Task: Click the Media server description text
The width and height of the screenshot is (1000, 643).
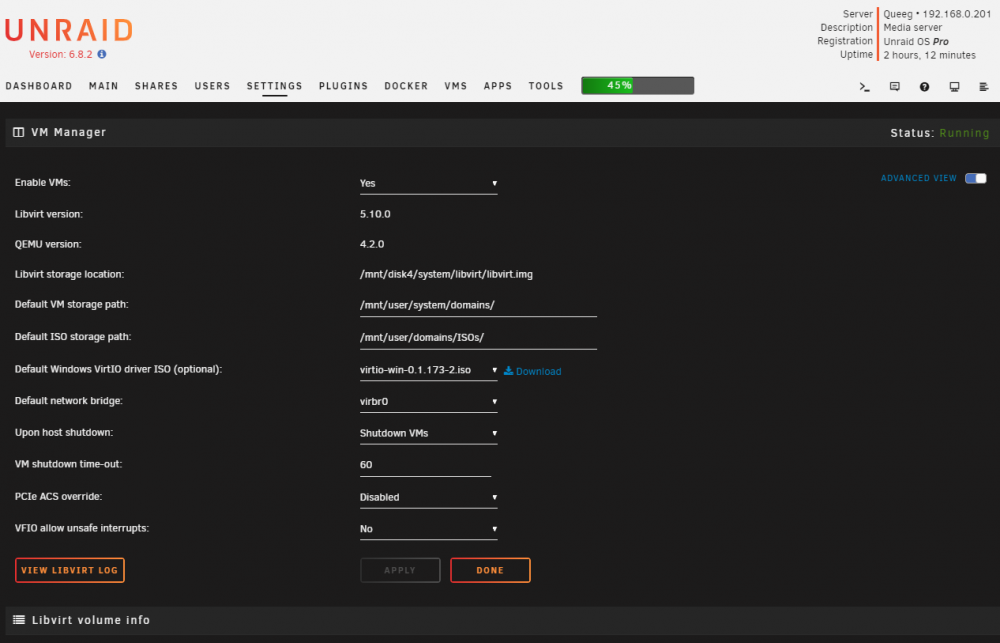Action: click(913, 27)
